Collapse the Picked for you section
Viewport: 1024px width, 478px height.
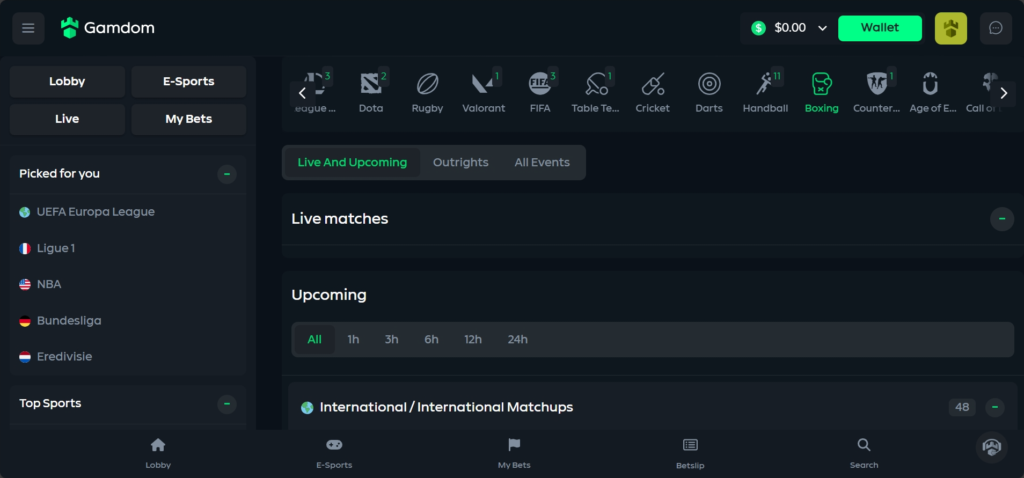[227, 174]
